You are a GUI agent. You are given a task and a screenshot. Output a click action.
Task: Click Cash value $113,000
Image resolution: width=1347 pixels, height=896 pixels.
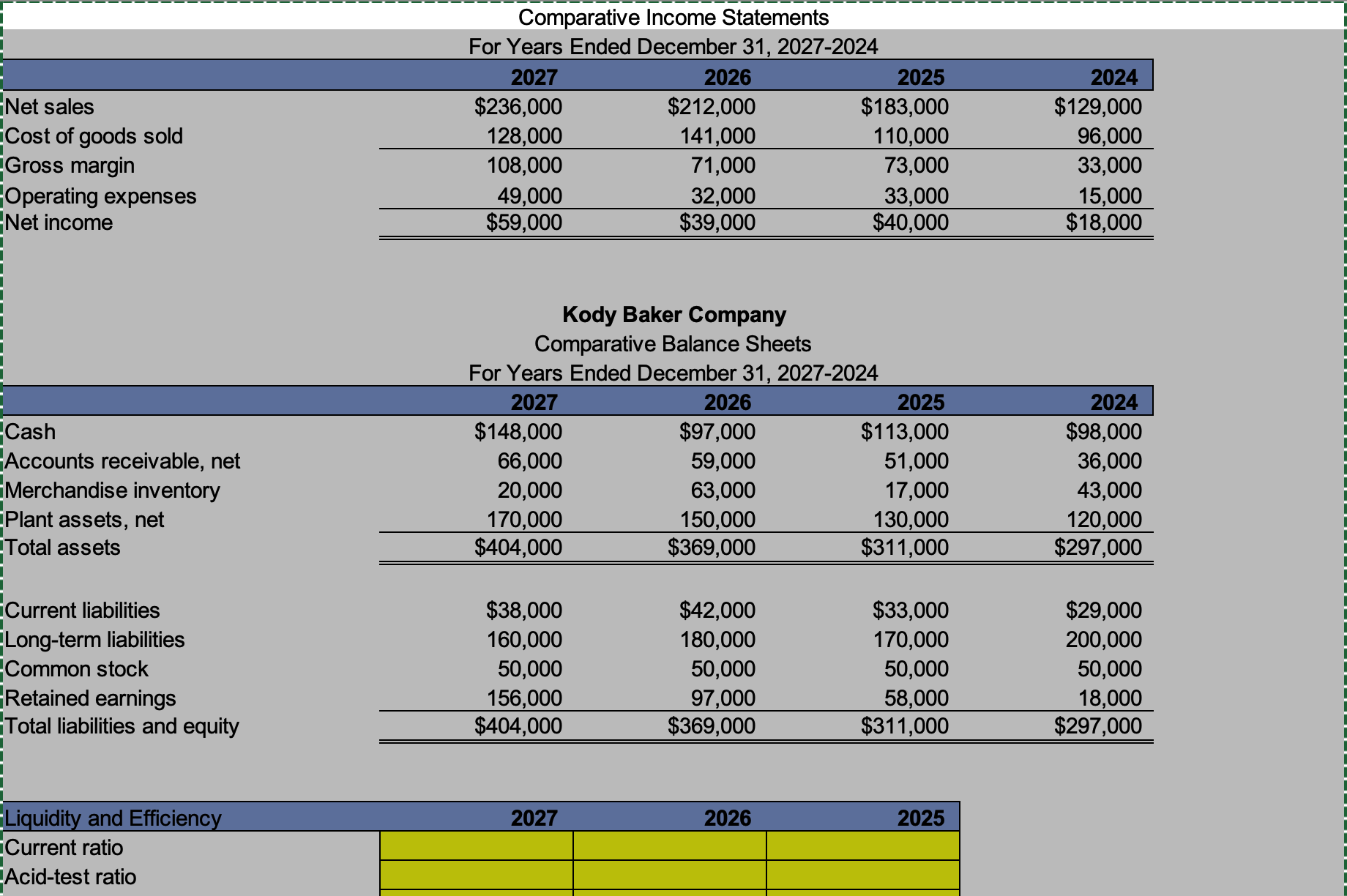905,432
